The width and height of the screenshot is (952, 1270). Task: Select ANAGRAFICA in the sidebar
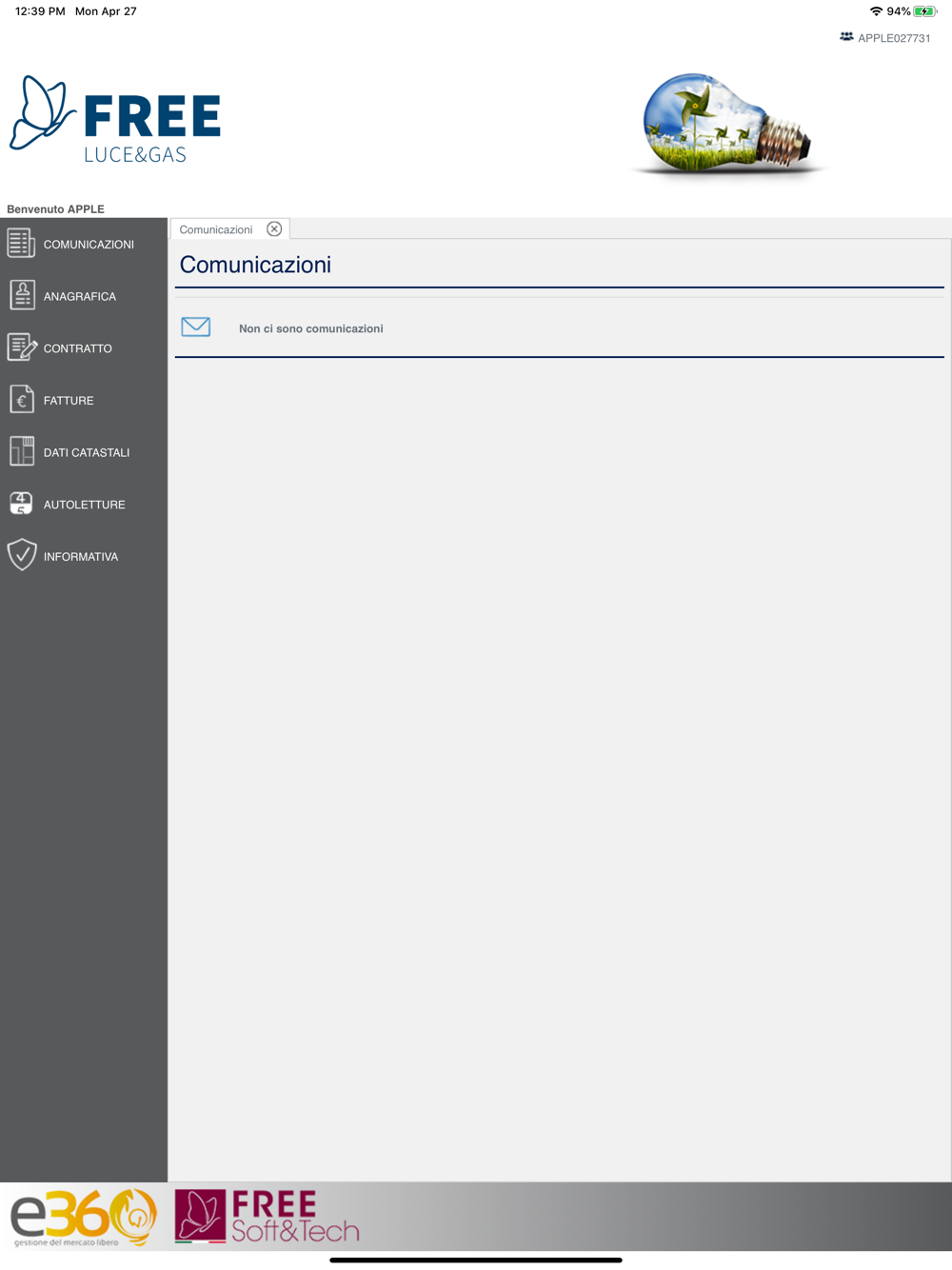pyautogui.click(x=80, y=297)
